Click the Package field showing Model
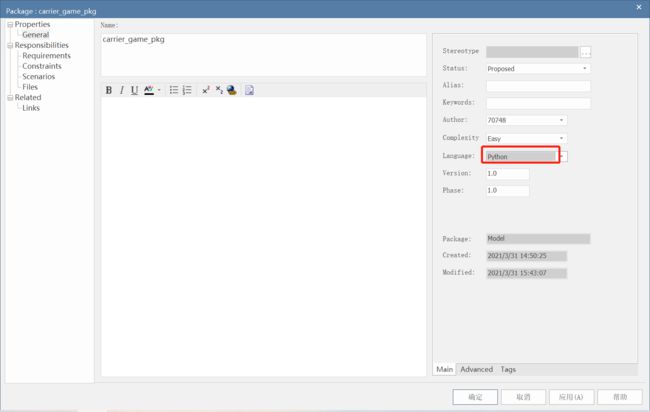The height and width of the screenshot is (412, 650). 538,238
